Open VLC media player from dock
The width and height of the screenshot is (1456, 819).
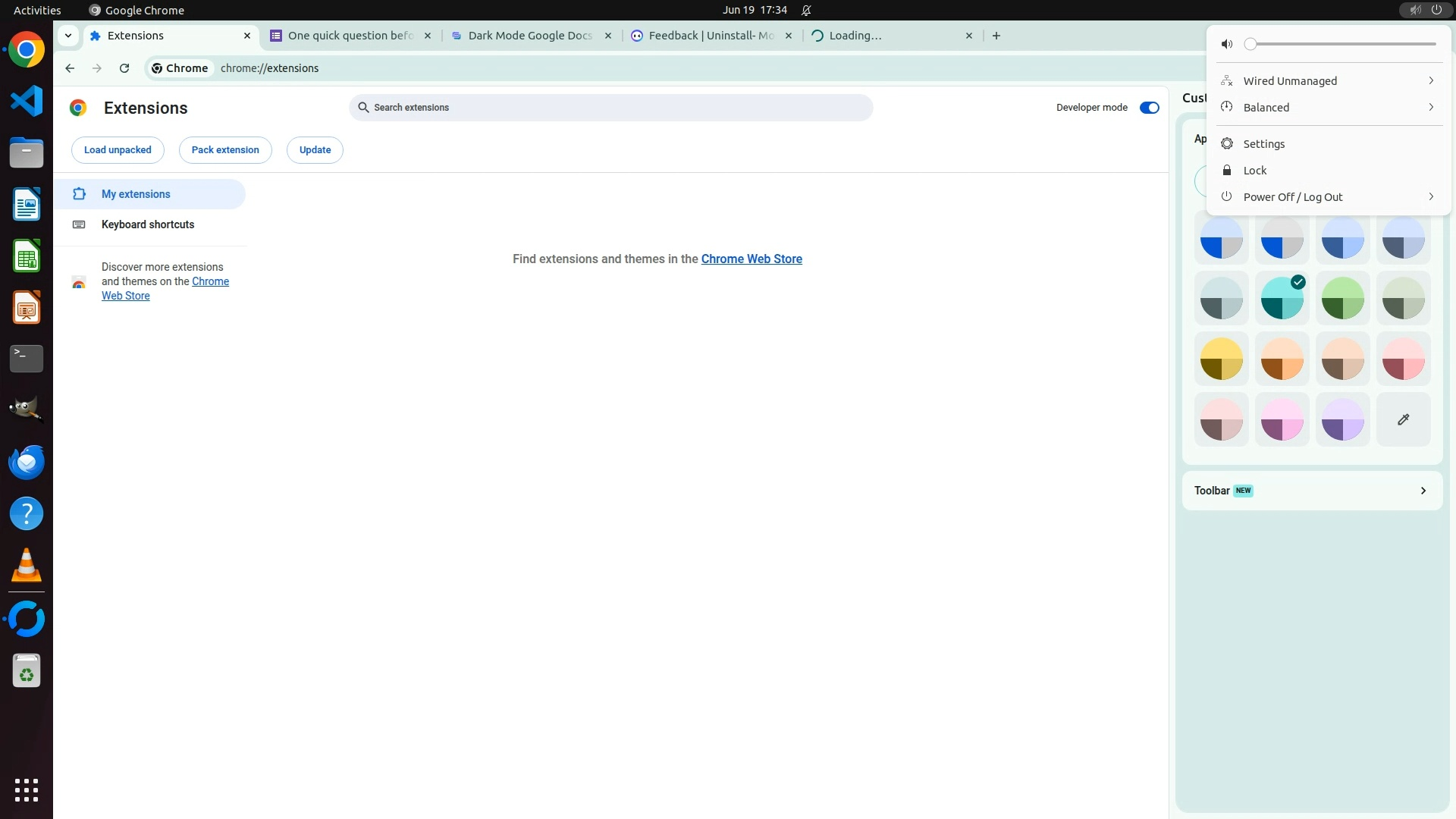point(27,565)
